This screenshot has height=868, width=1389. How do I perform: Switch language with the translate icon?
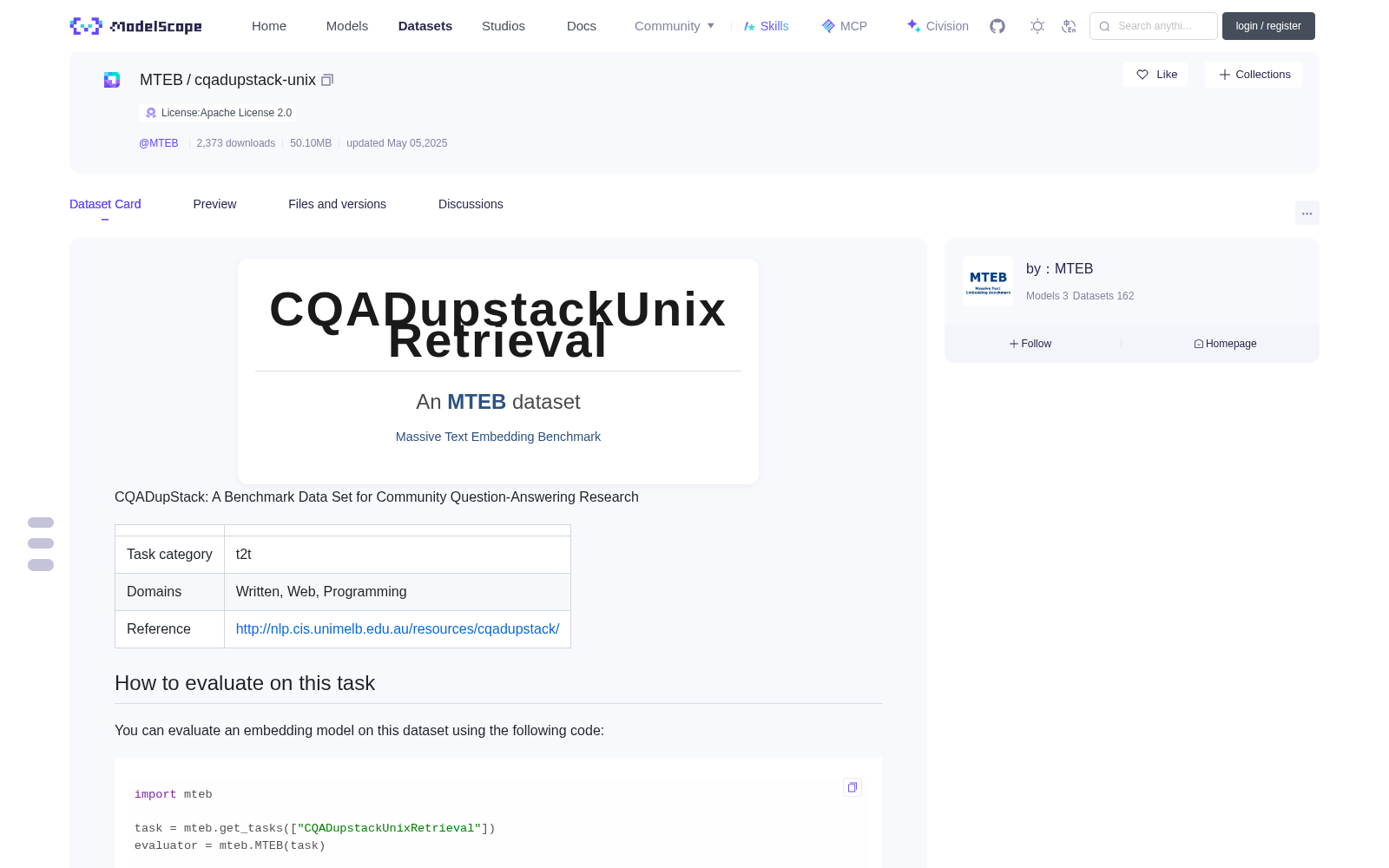1069,26
